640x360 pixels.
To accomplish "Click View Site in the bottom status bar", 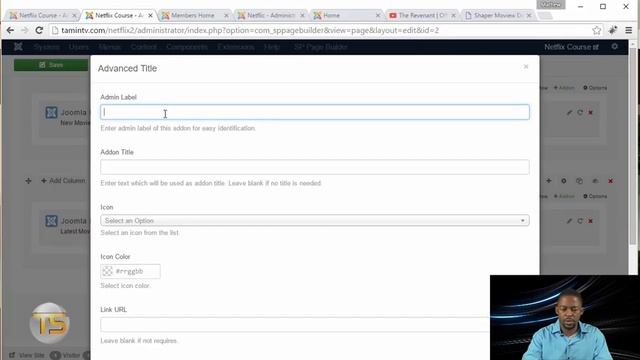I will (x=27, y=355).
